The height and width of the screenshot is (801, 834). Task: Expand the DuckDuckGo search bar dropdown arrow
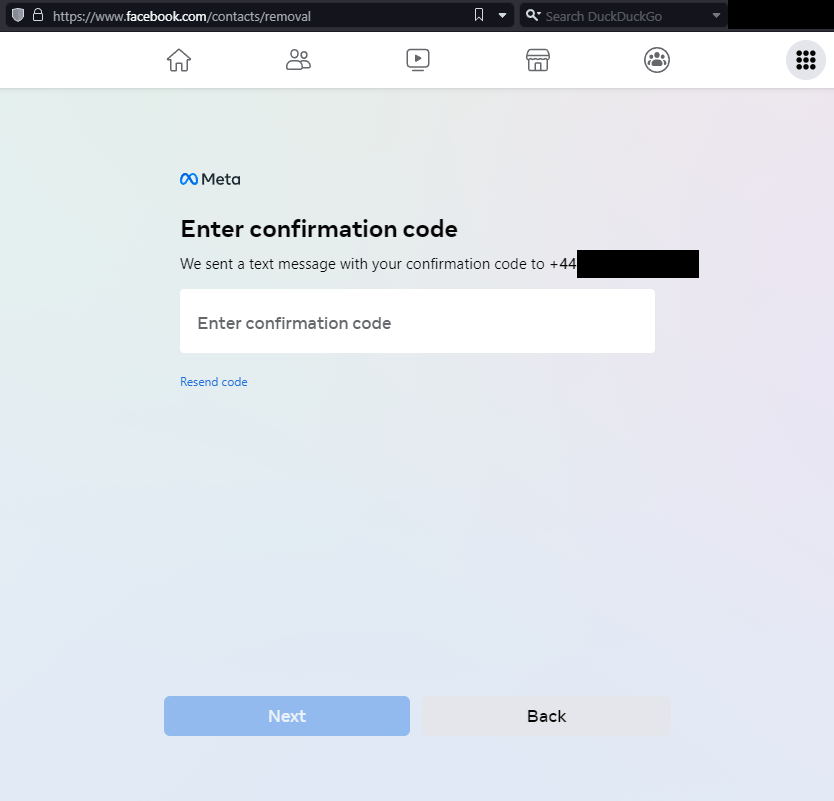click(716, 15)
